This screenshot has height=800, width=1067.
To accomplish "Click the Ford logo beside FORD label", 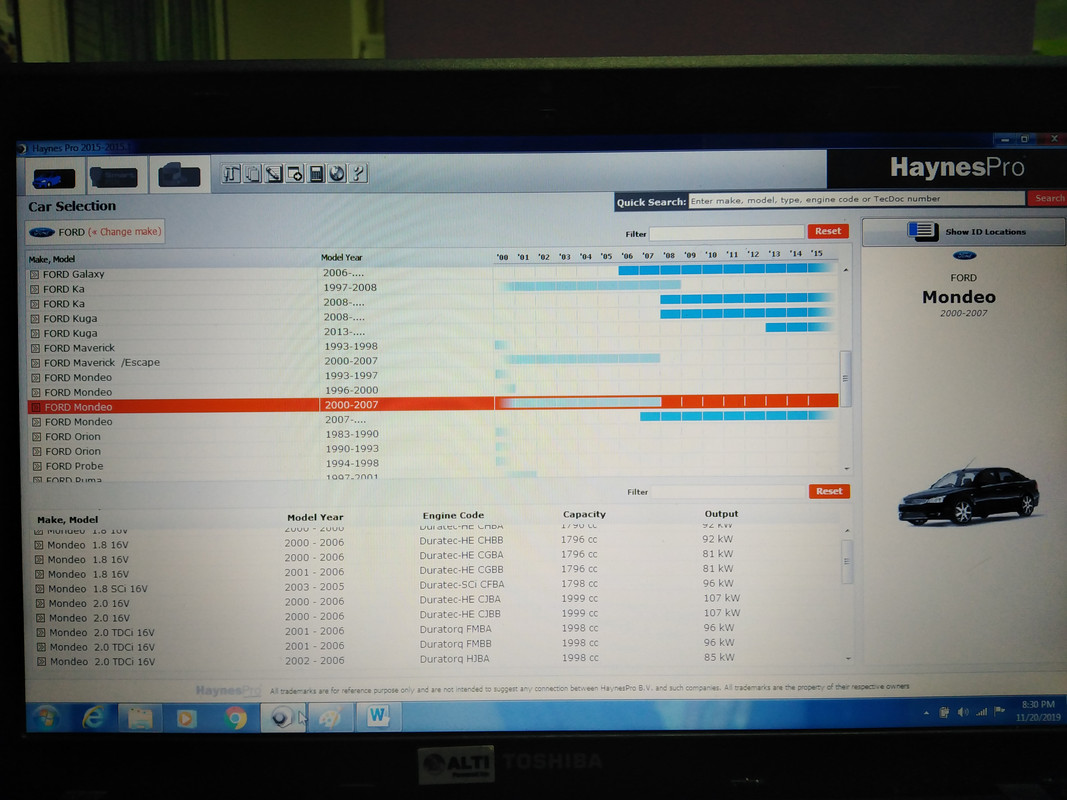I will click(42, 233).
